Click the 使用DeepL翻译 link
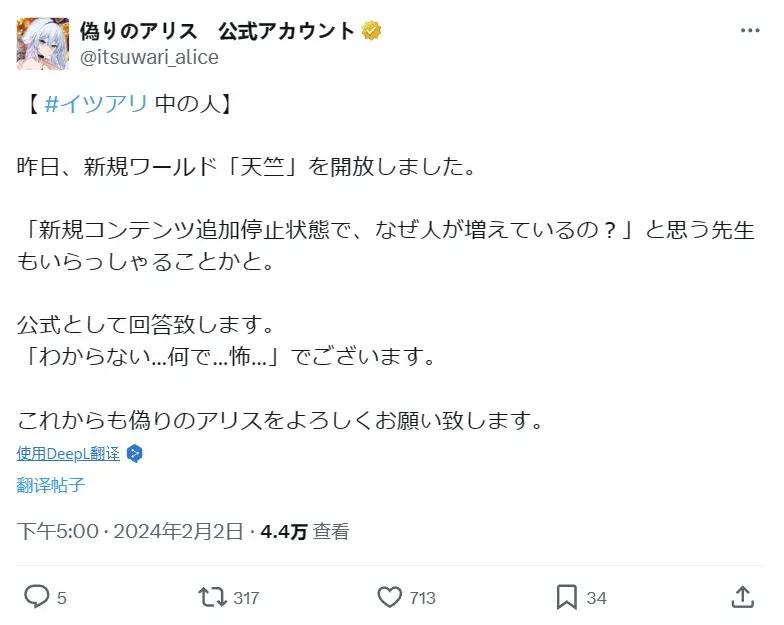784x625 pixels. click(68, 453)
